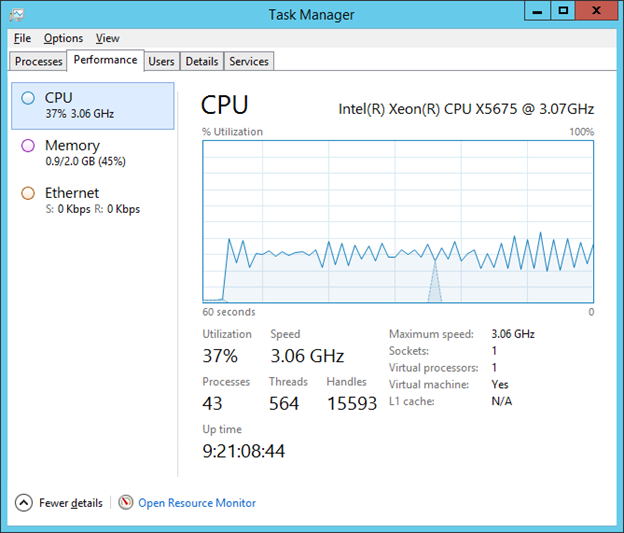Viewport: 624px width, 533px height.
Task: Click the Task Manager title bar icon
Action: tap(15, 14)
